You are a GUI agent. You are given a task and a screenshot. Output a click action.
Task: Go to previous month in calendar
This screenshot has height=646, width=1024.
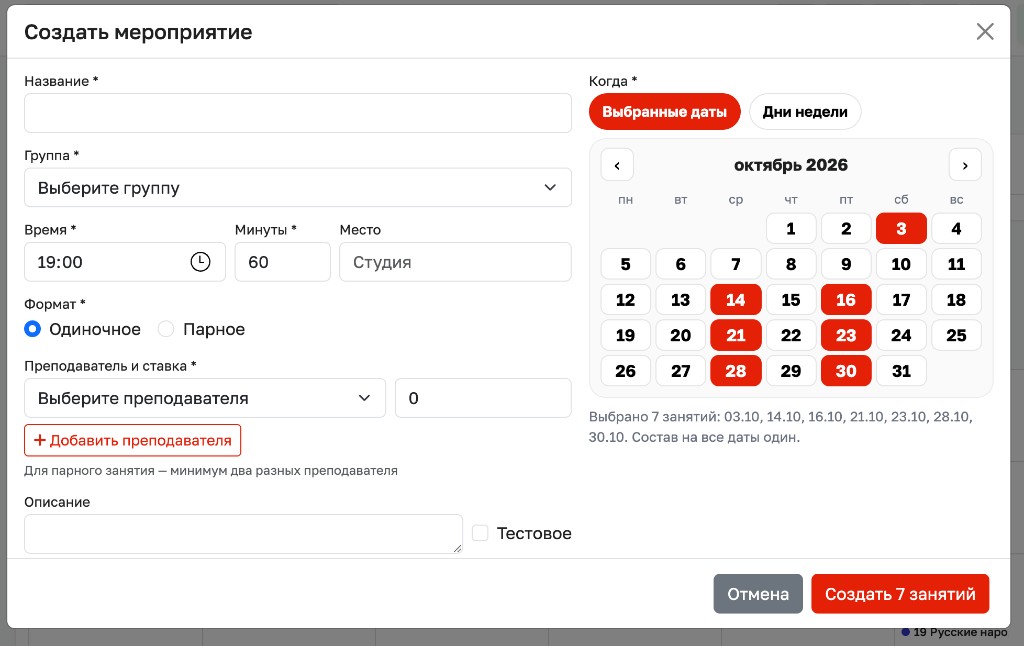click(617, 165)
